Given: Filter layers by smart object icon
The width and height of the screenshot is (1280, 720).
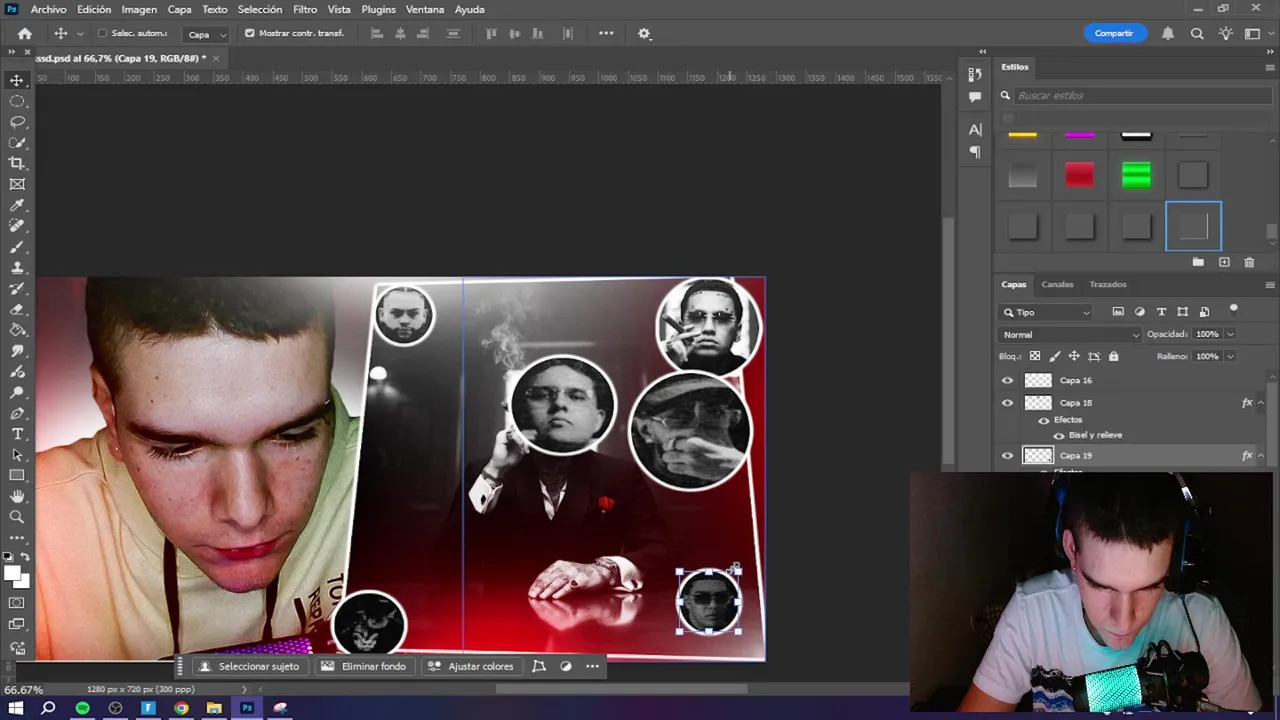Looking at the screenshot, I should (1204, 312).
